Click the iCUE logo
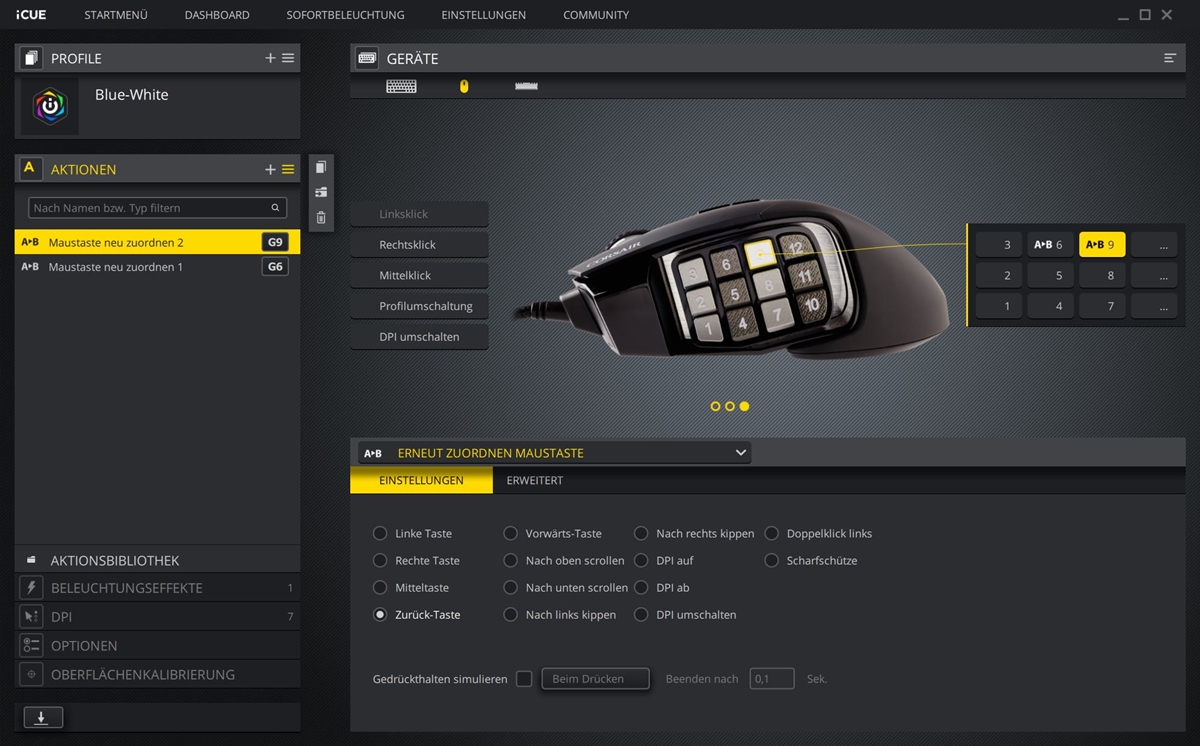This screenshot has height=746, width=1200. coord(31,15)
